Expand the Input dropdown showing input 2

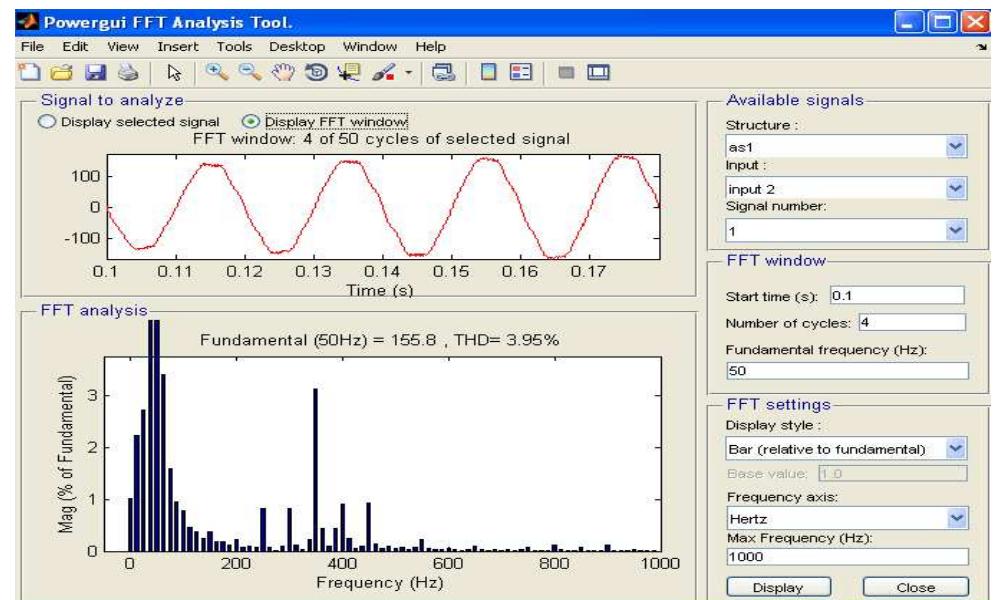(955, 188)
